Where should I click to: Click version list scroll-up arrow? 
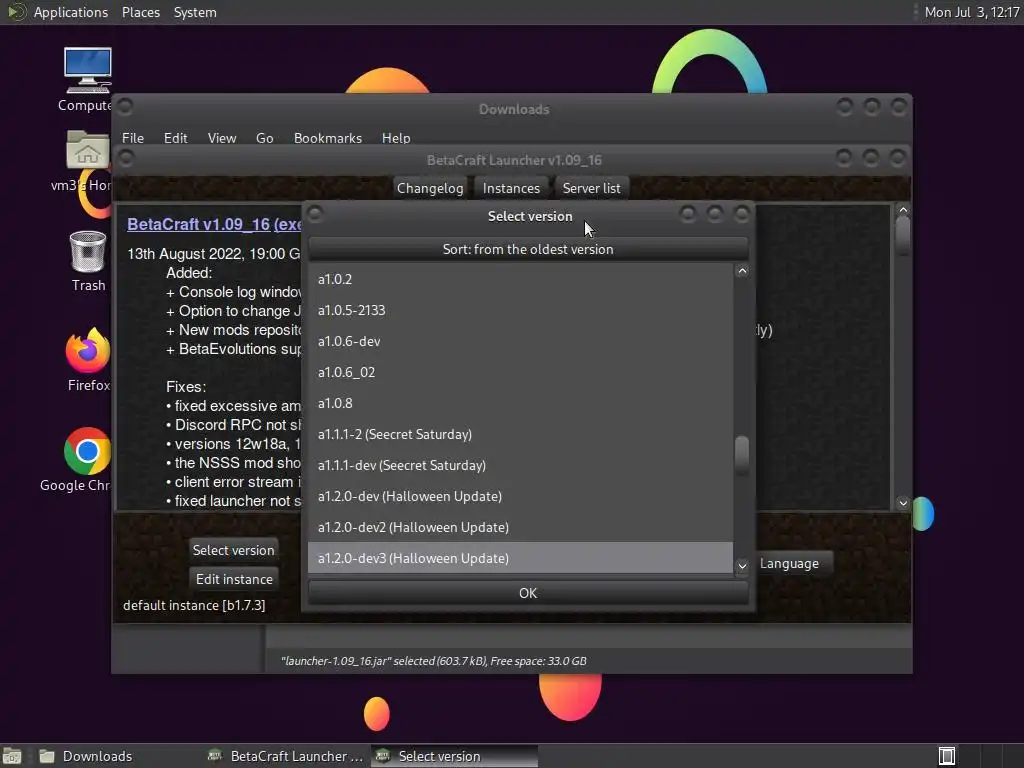(742, 271)
